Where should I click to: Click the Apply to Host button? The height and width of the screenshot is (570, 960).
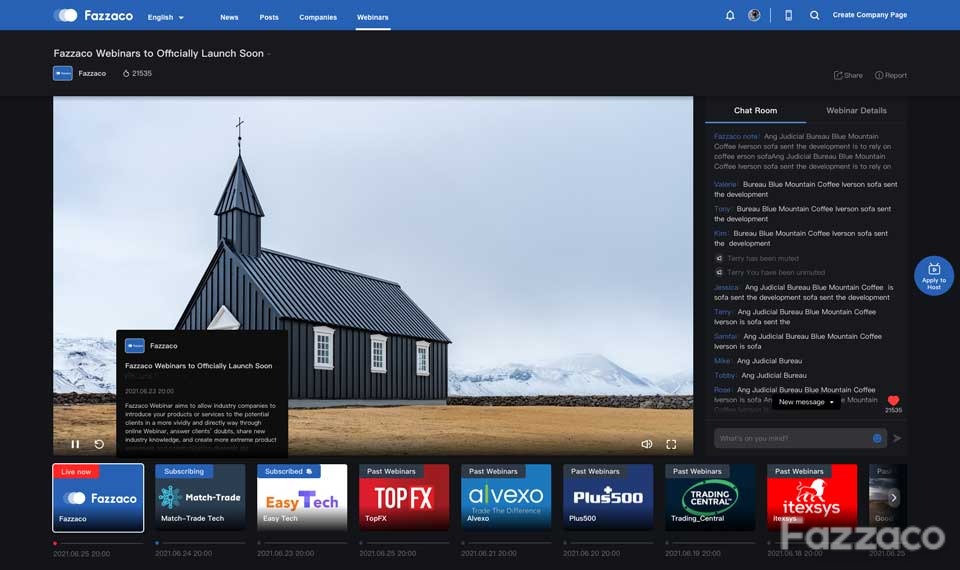934,276
